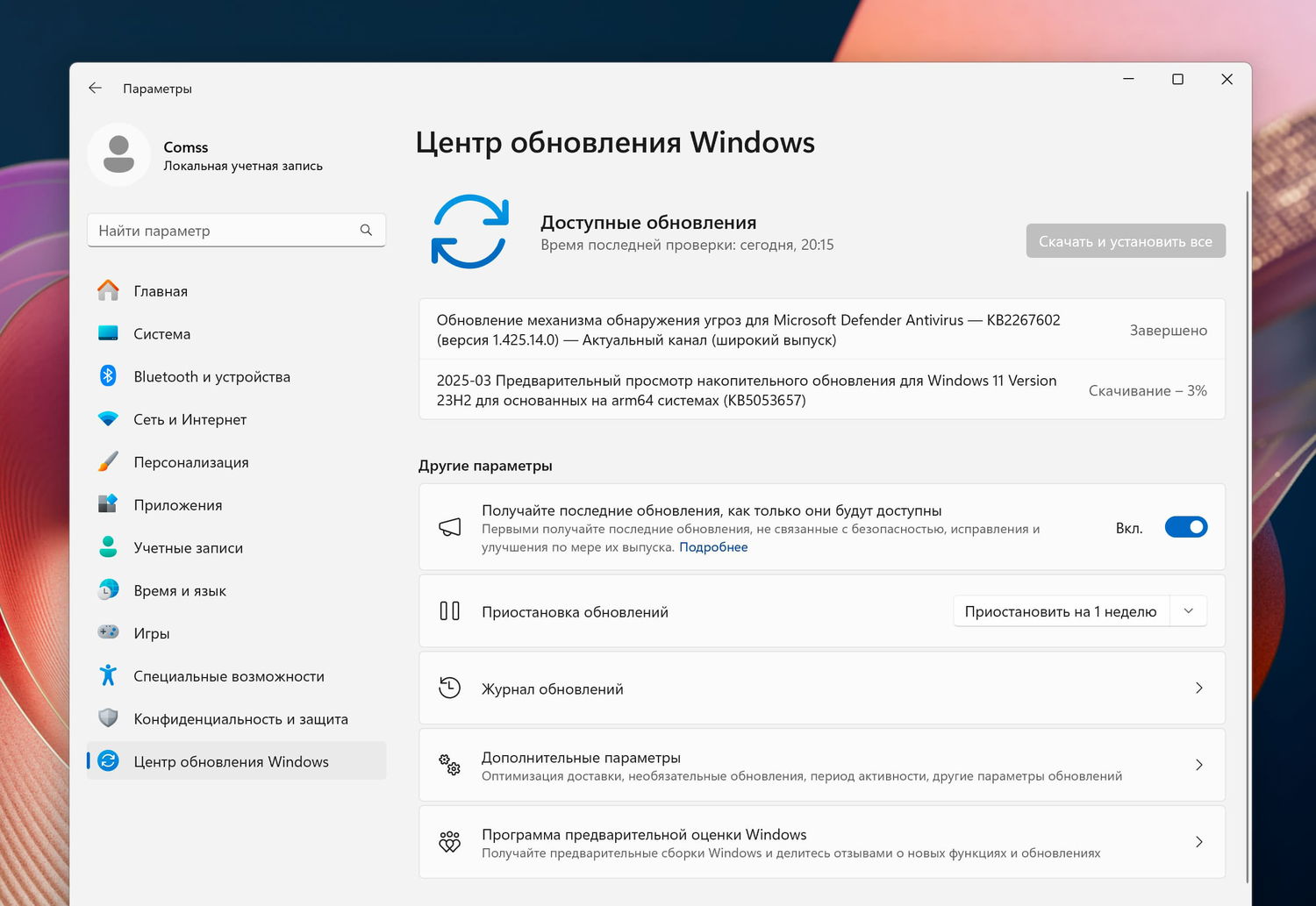1316x906 pixels.
Task: Click the Локальная учетная запись label
Action: 243,166
